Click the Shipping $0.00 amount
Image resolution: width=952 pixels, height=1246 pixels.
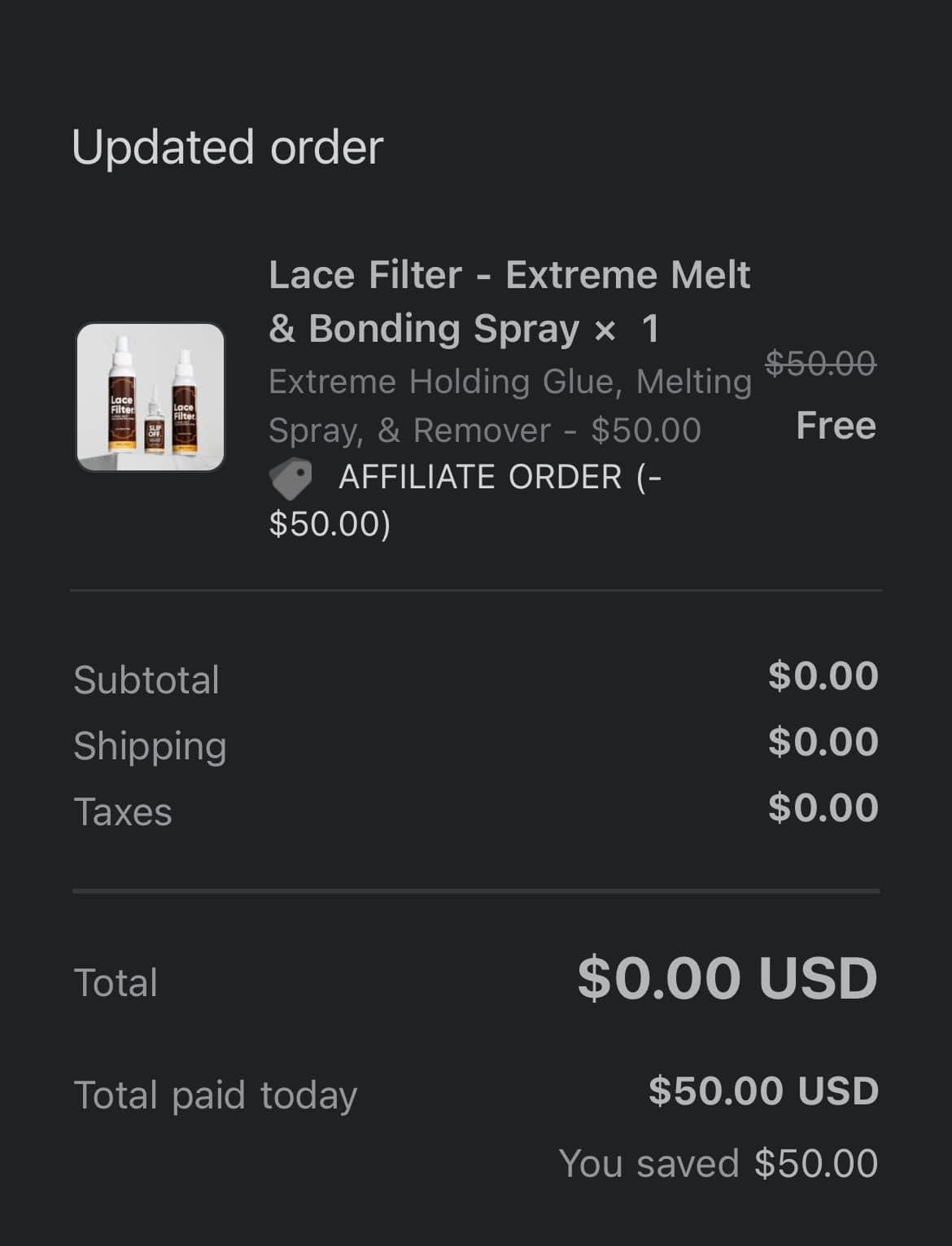(823, 741)
